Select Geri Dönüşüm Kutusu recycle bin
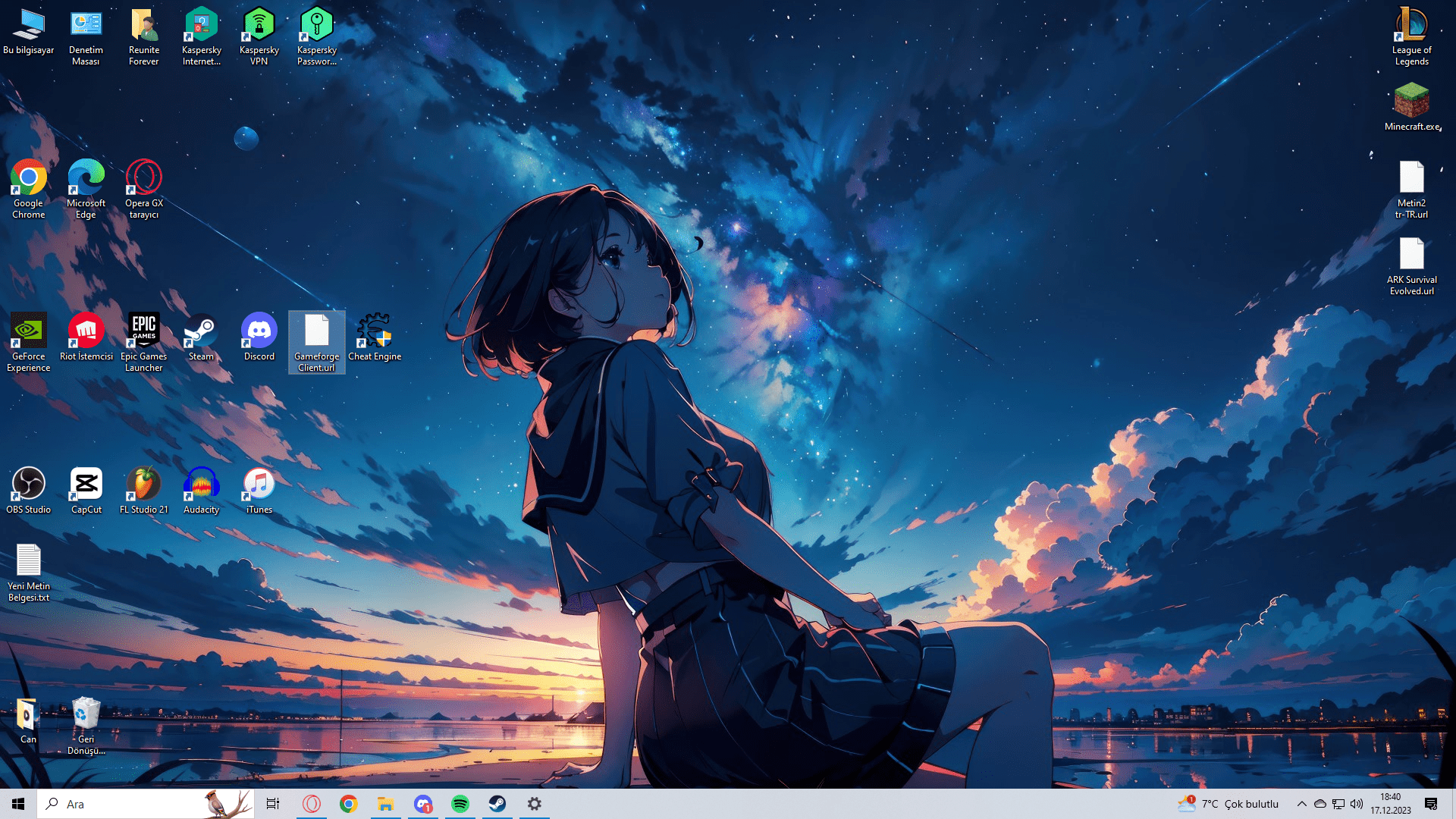The image size is (1456, 819). coord(86,726)
